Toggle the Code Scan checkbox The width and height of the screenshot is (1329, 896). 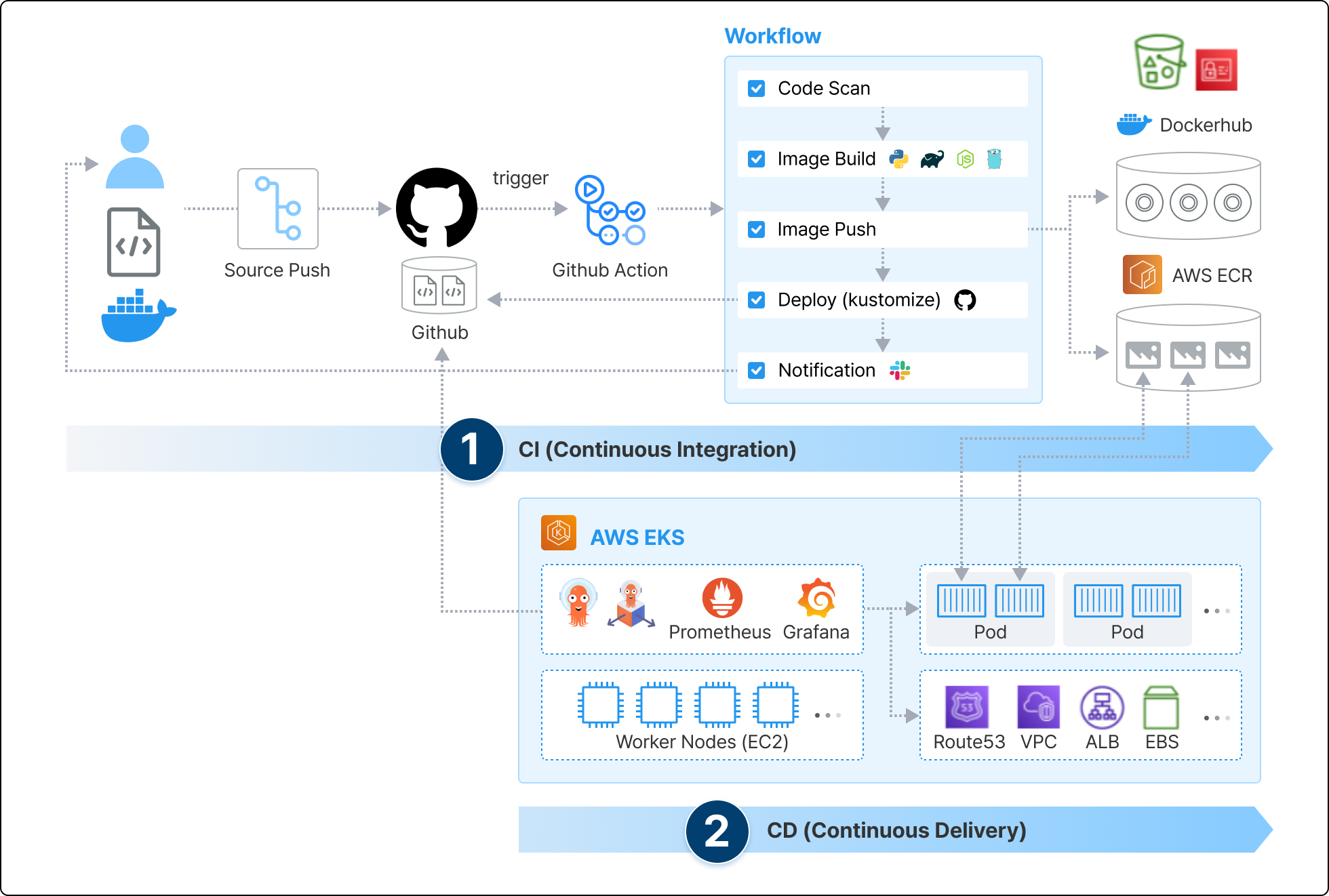[757, 89]
